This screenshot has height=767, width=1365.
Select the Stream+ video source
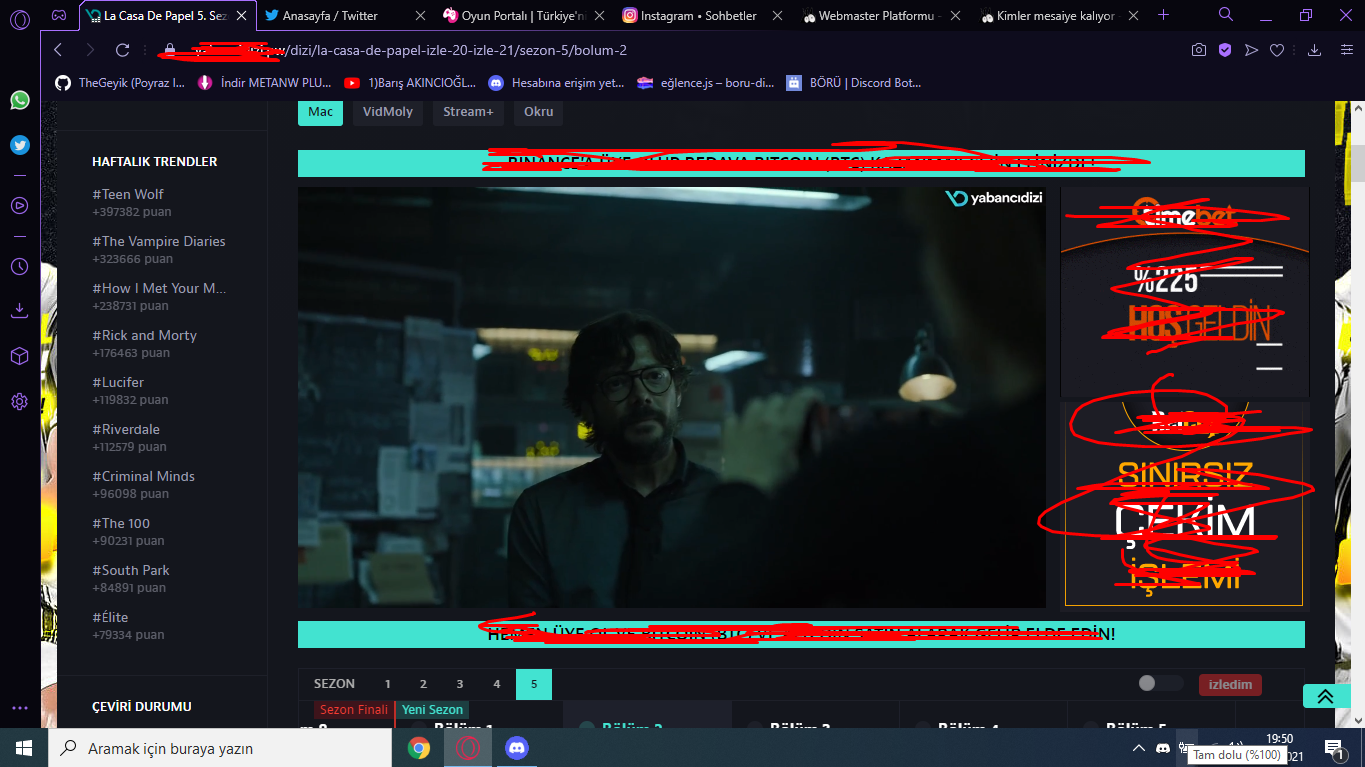[x=469, y=112]
